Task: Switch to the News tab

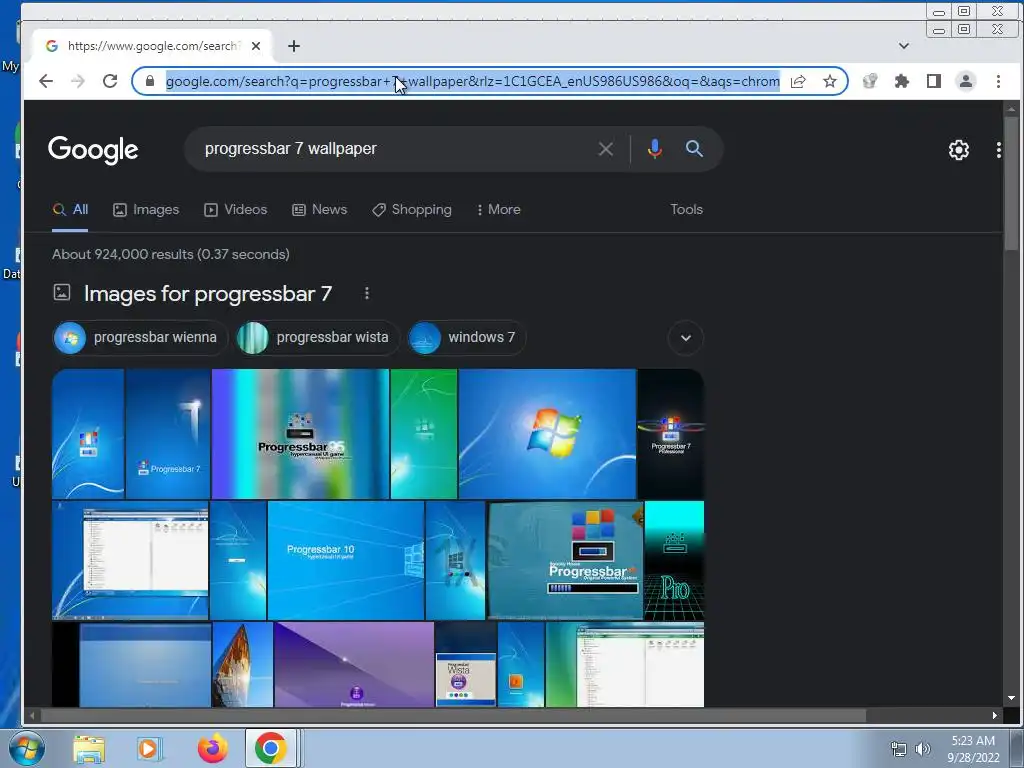Action: tap(319, 210)
